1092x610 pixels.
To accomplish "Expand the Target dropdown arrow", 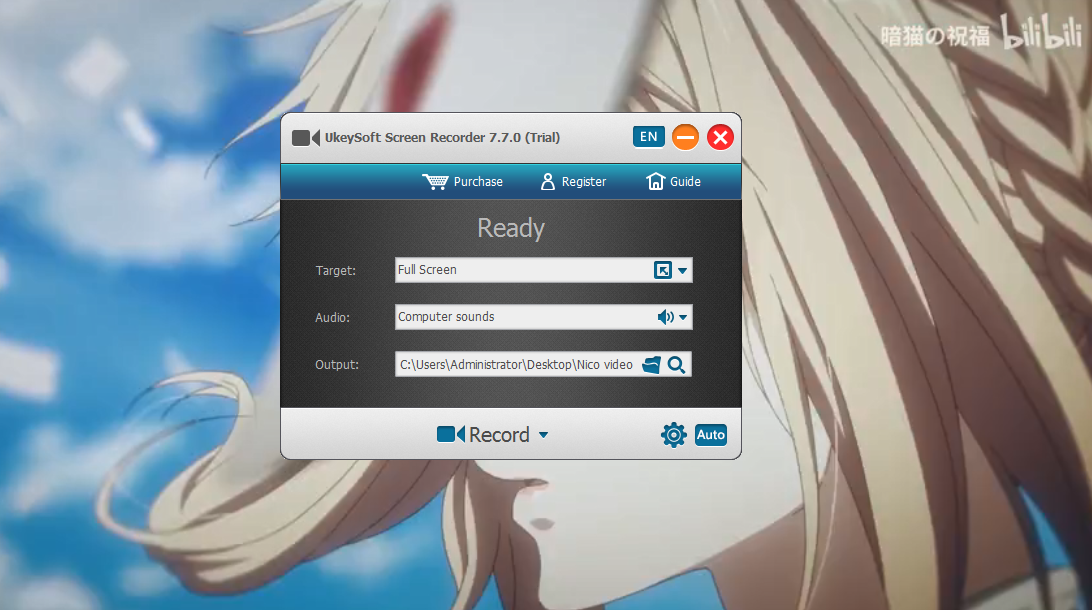I will 683,271.
